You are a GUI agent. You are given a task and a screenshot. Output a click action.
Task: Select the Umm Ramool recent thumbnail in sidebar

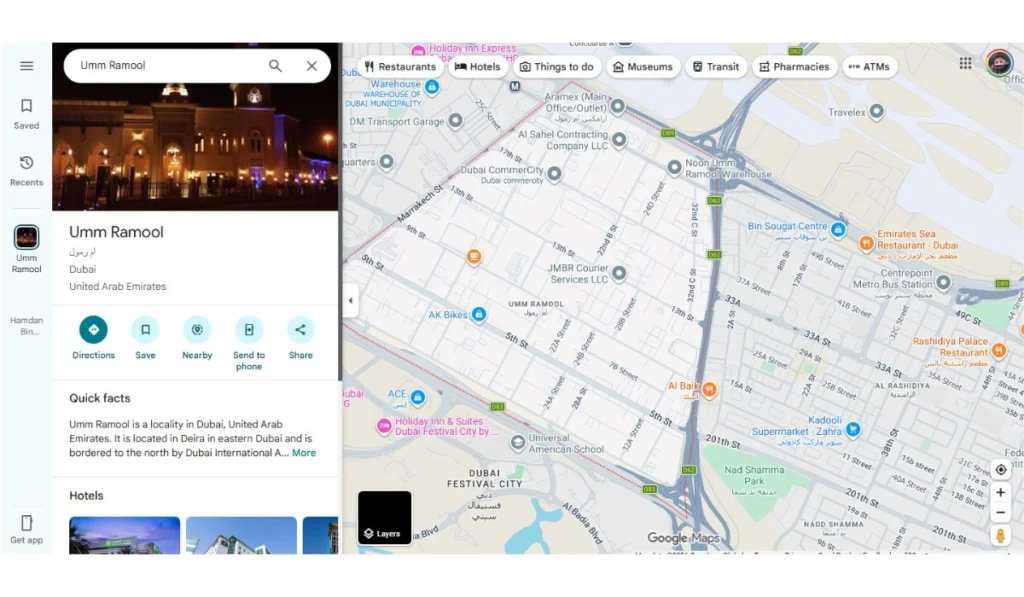26,237
